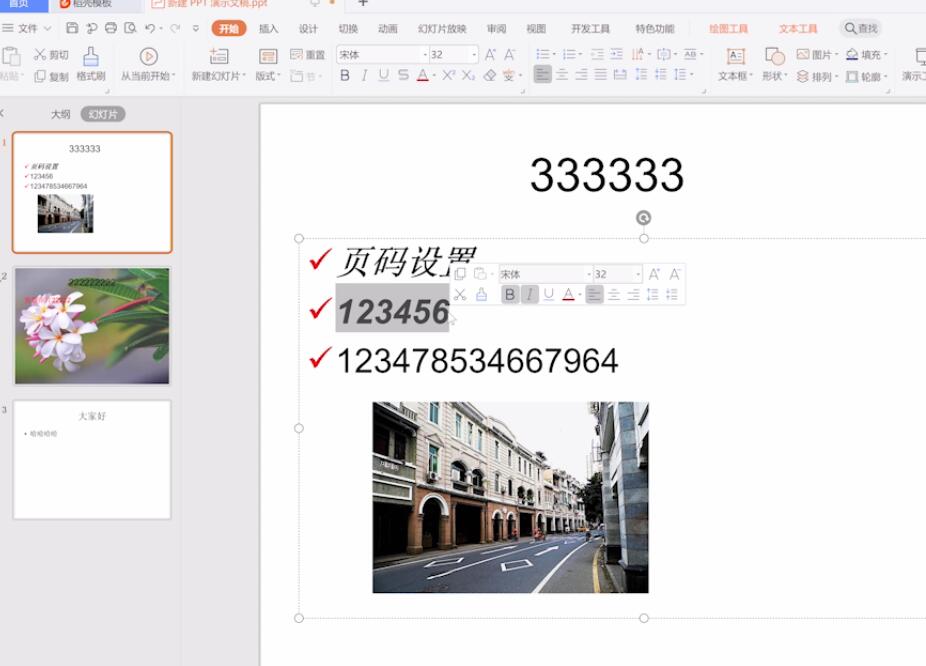Toggle Italic in floating mini toolbar
This screenshot has height=666, width=926.
pos(530,294)
